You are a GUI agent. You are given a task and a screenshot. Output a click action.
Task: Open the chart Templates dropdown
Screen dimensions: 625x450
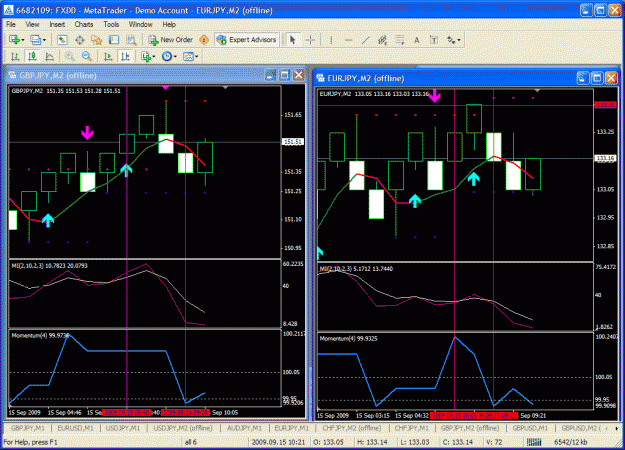[x=191, y=57]
